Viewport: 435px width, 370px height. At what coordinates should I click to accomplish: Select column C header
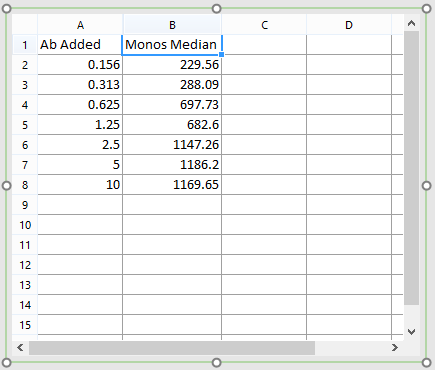264,25
